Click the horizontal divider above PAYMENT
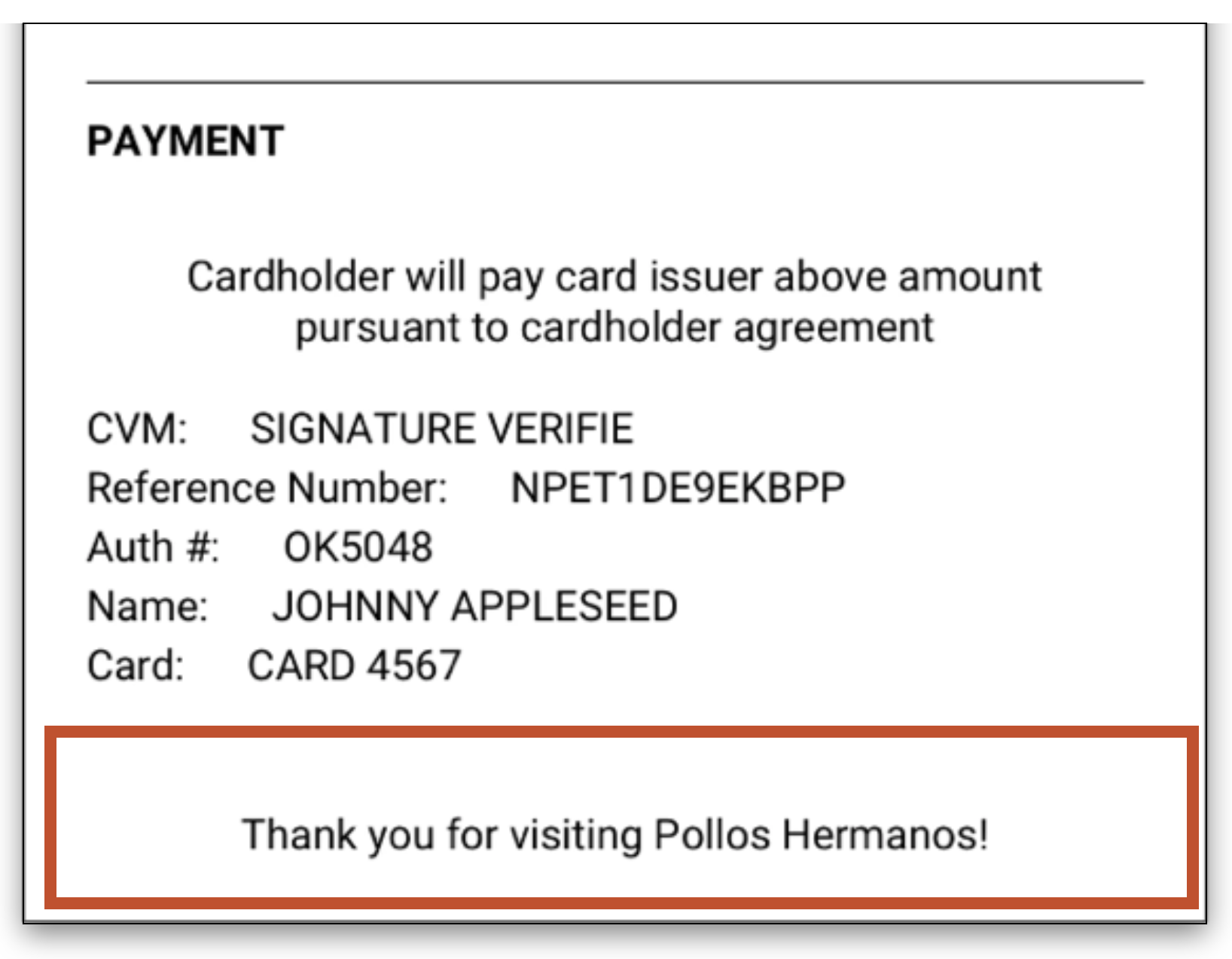The image size is (1232, 959). (615, 81)
